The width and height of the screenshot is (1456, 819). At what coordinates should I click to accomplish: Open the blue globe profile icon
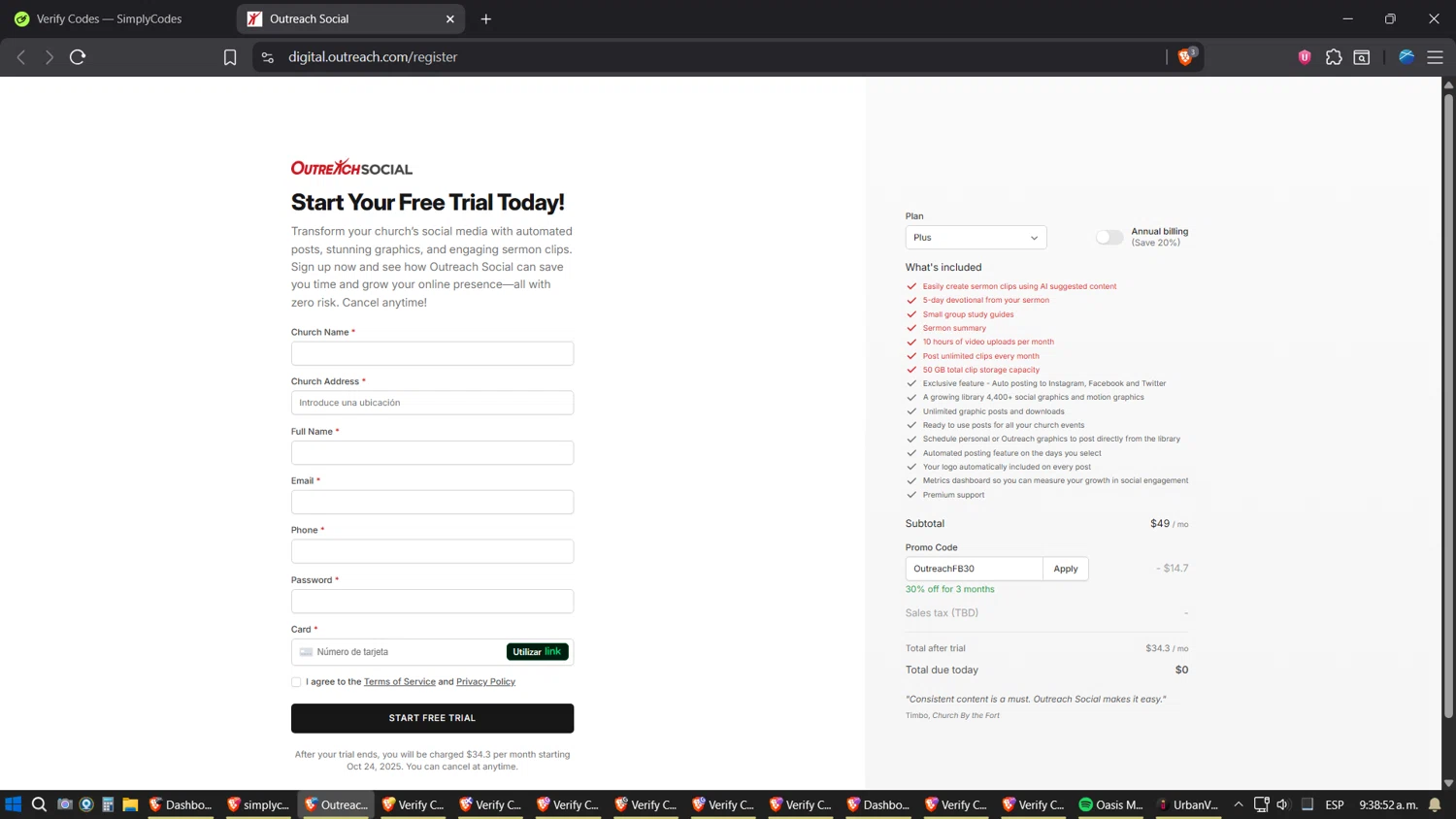(1406, 57)
